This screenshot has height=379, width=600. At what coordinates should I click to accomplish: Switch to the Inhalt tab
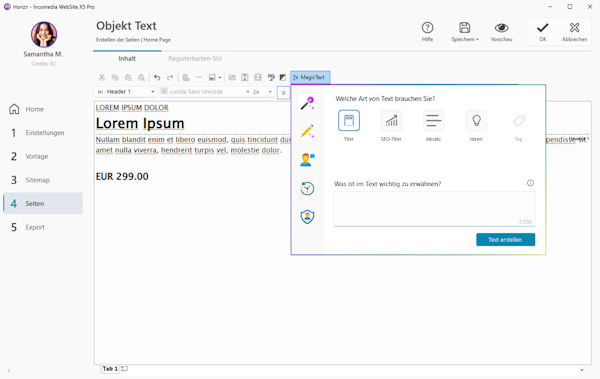click(127, 59)
